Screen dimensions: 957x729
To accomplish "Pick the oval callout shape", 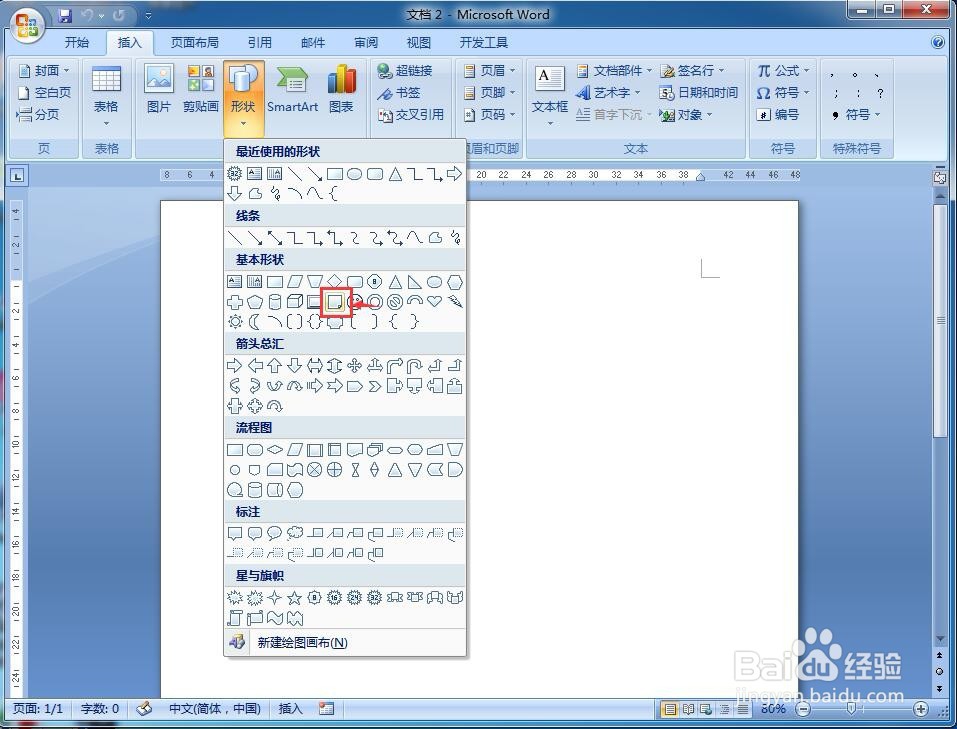I will 275,533.
